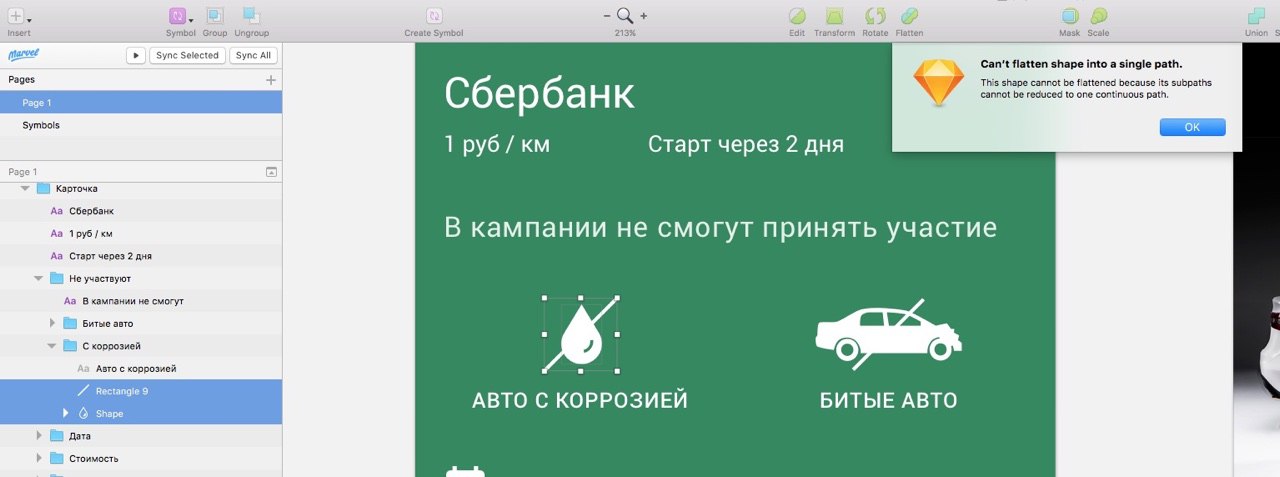Collapse the layer list header toggle

(271, 172)
